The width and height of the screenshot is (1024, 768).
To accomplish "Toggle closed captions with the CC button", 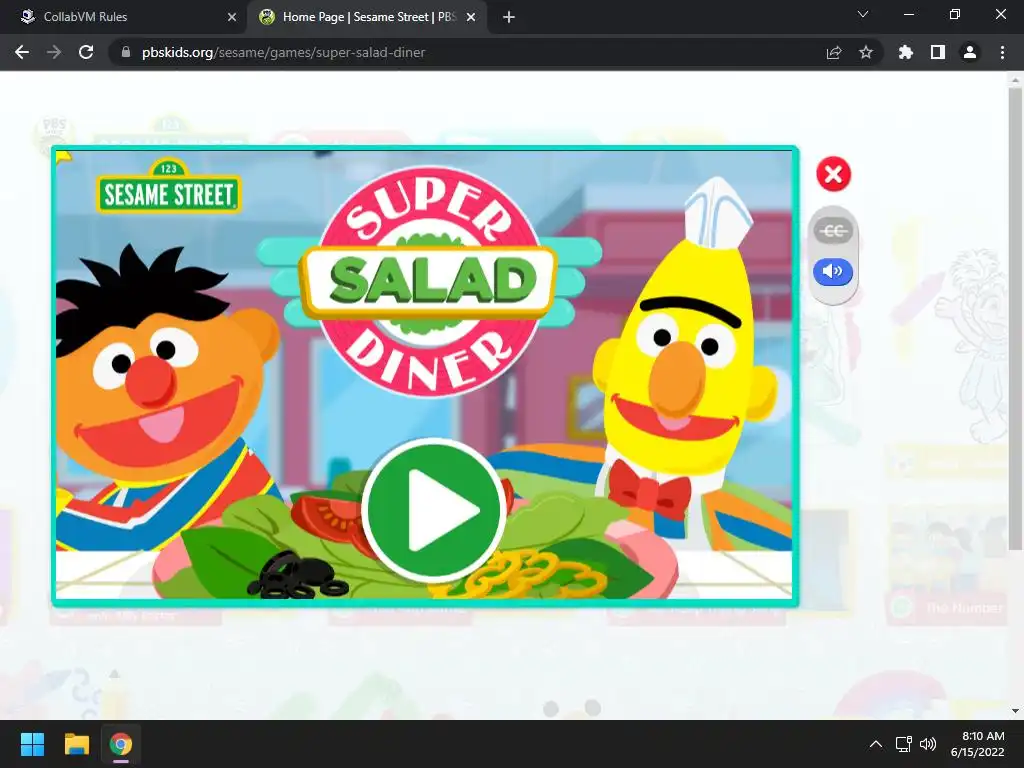I will tap(833, 231).
